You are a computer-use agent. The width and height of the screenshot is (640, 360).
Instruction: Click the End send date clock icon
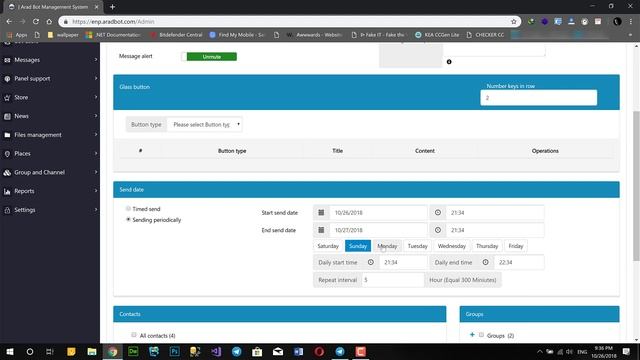(438, 230)
